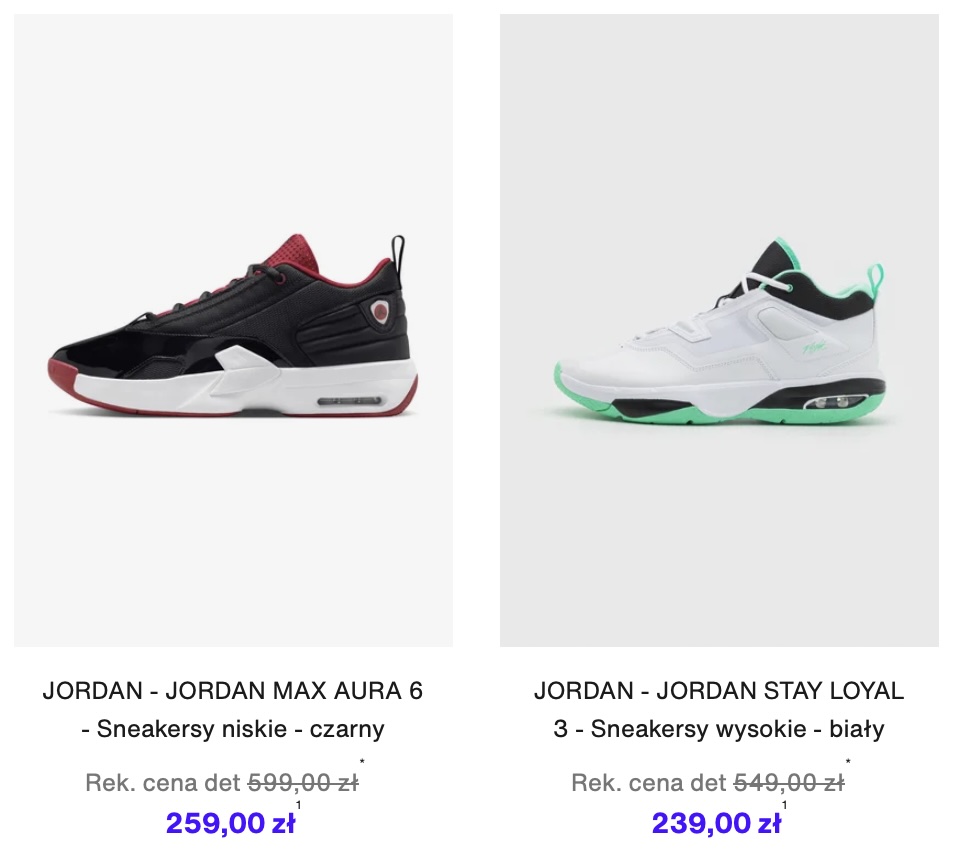954x864 pixels.
Task: Click the asterisk after the 549,00 zł price
Action: click(x=848, y=761)
